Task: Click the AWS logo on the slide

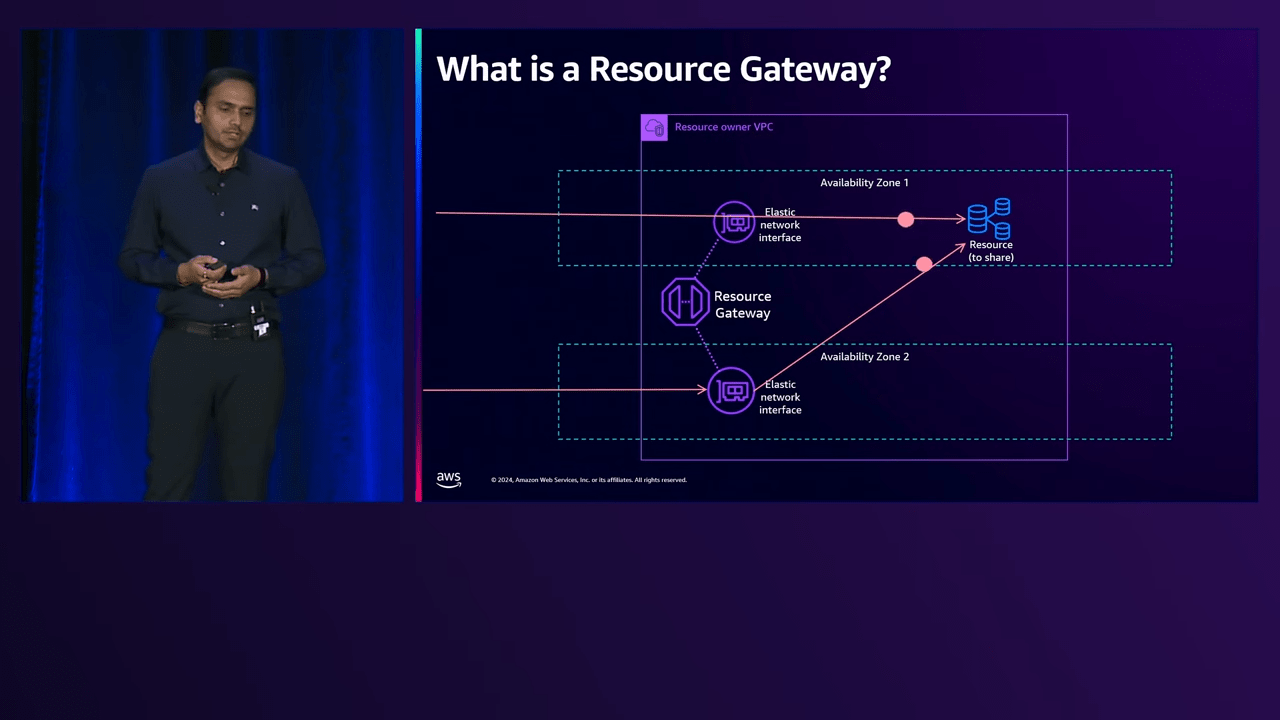Action: [449, 479]
